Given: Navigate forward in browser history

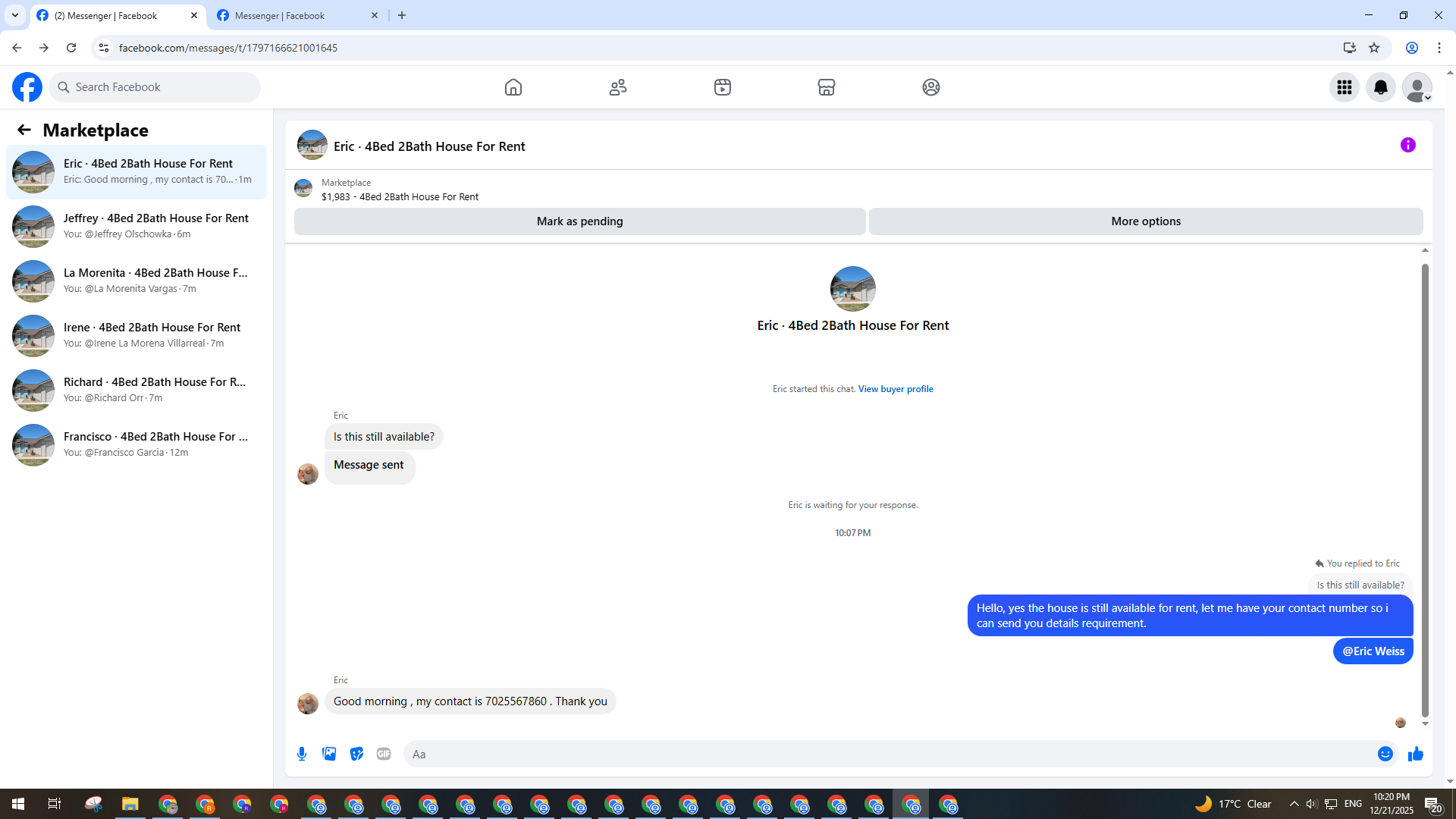Looking at the screenshot, I should point(44,48).
